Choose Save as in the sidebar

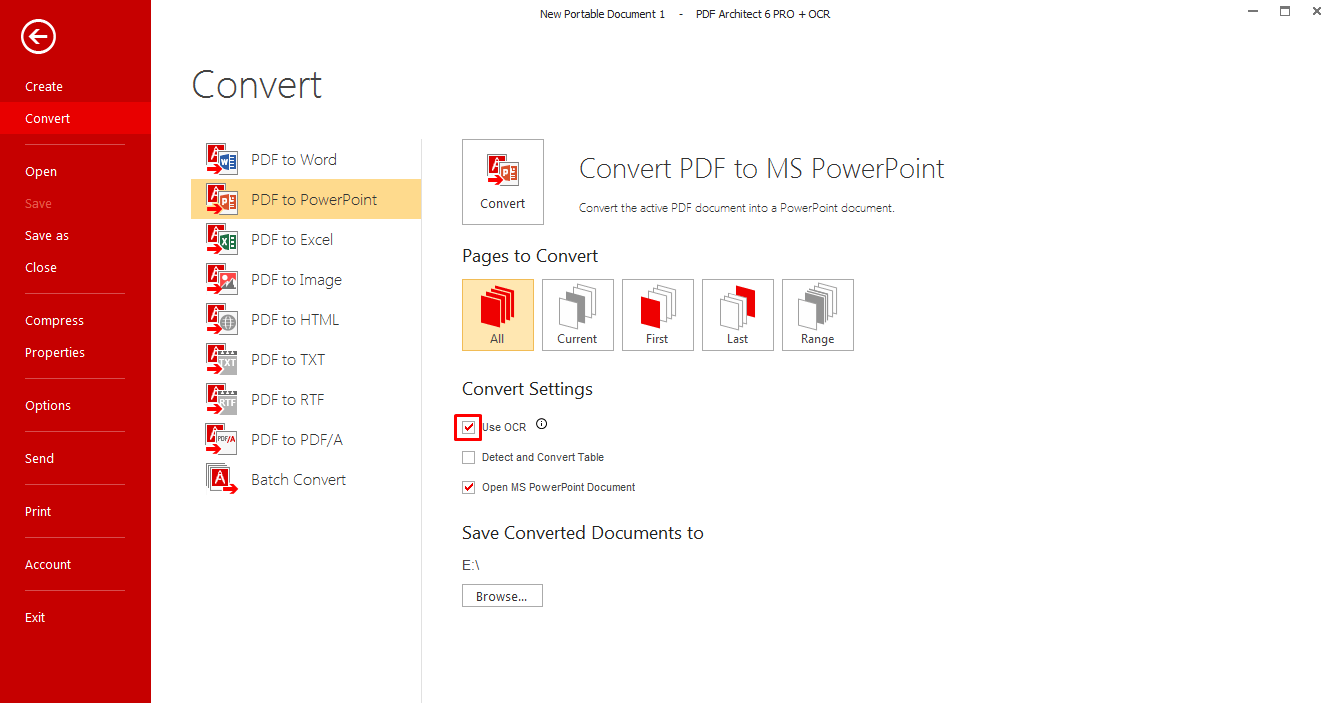(47, 236)
